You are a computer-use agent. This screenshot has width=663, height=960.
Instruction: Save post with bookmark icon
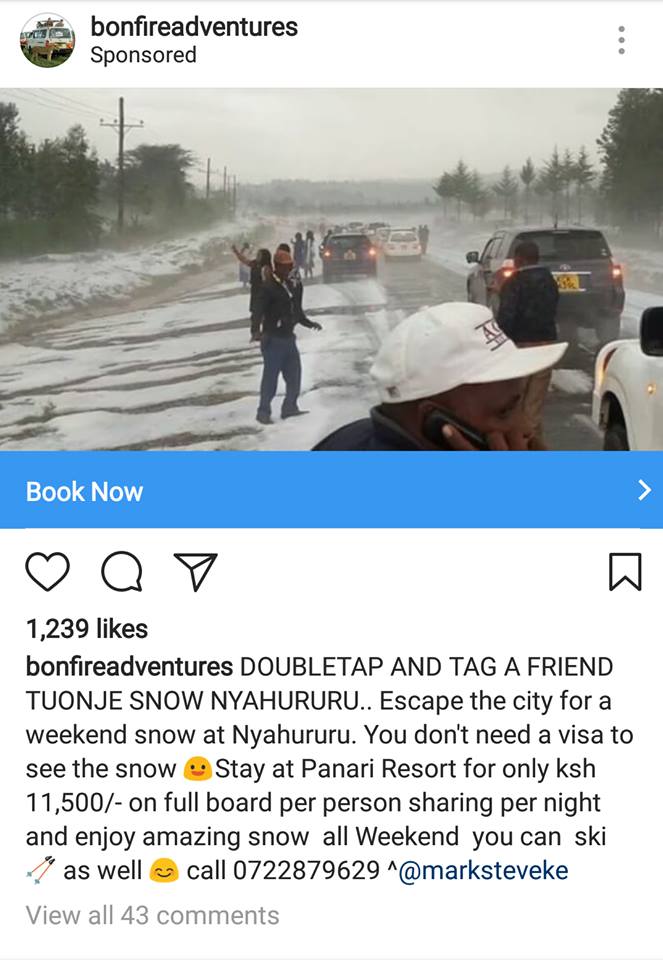coord(625,571)
